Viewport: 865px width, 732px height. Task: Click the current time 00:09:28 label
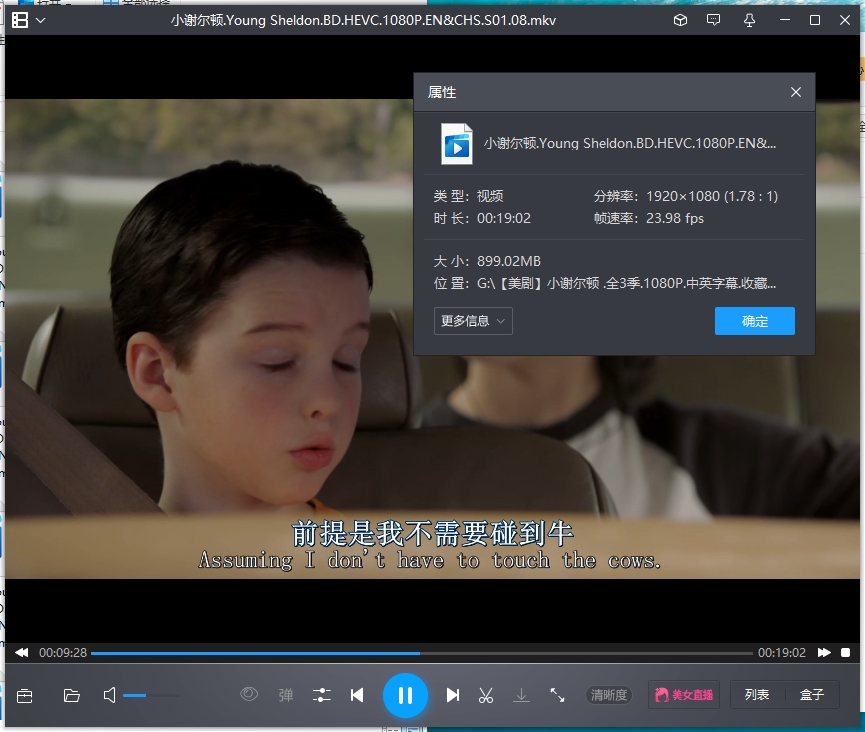(x=63, y=653)
